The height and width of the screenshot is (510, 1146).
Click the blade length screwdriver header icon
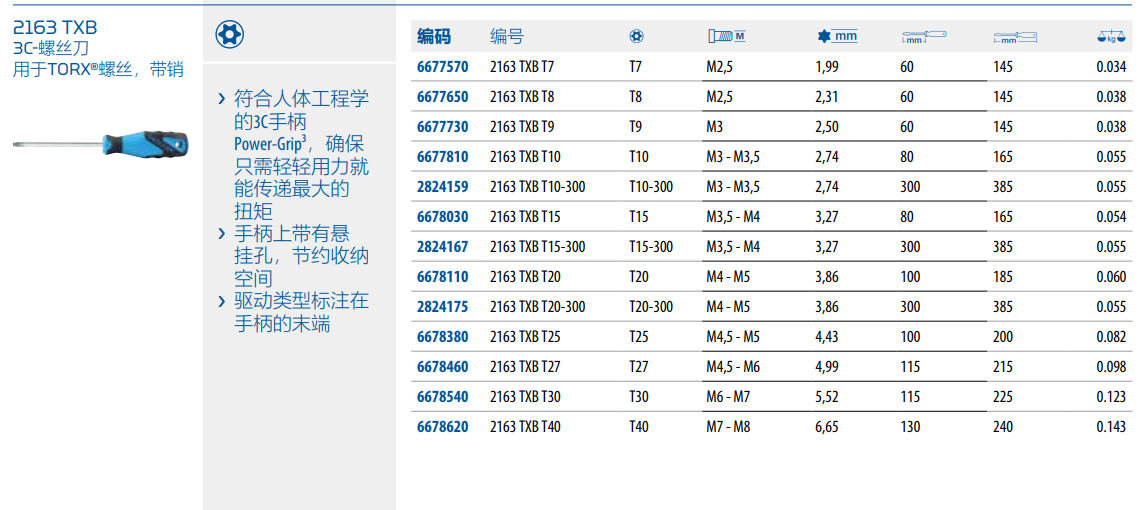click(x=923, y=37)
